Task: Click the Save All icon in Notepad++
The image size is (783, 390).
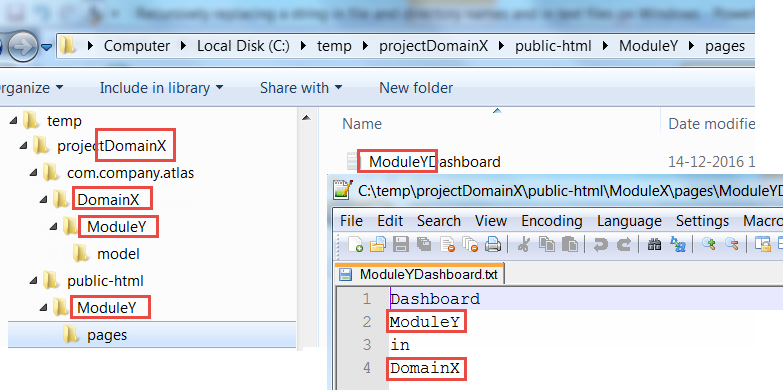Action: click(x=424, y=244)
